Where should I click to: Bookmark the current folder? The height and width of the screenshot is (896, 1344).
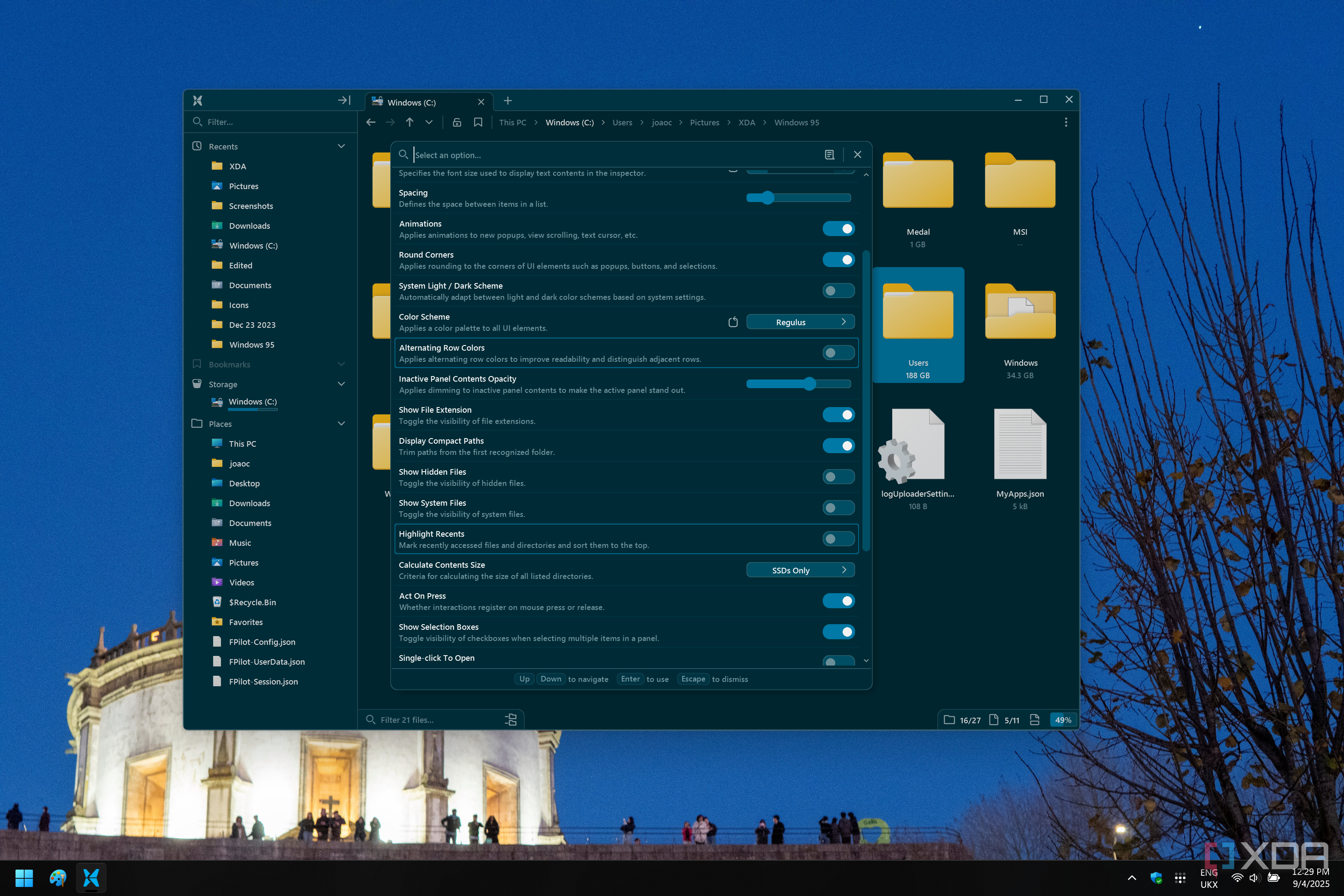(x=478, y=122)
